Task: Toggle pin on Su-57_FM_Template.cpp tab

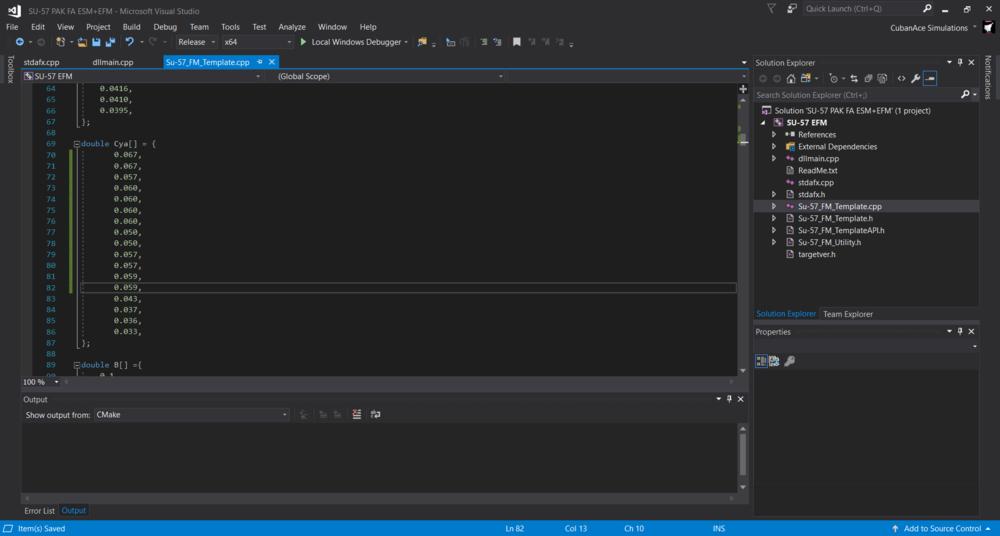Action: [x=260, y=62]
